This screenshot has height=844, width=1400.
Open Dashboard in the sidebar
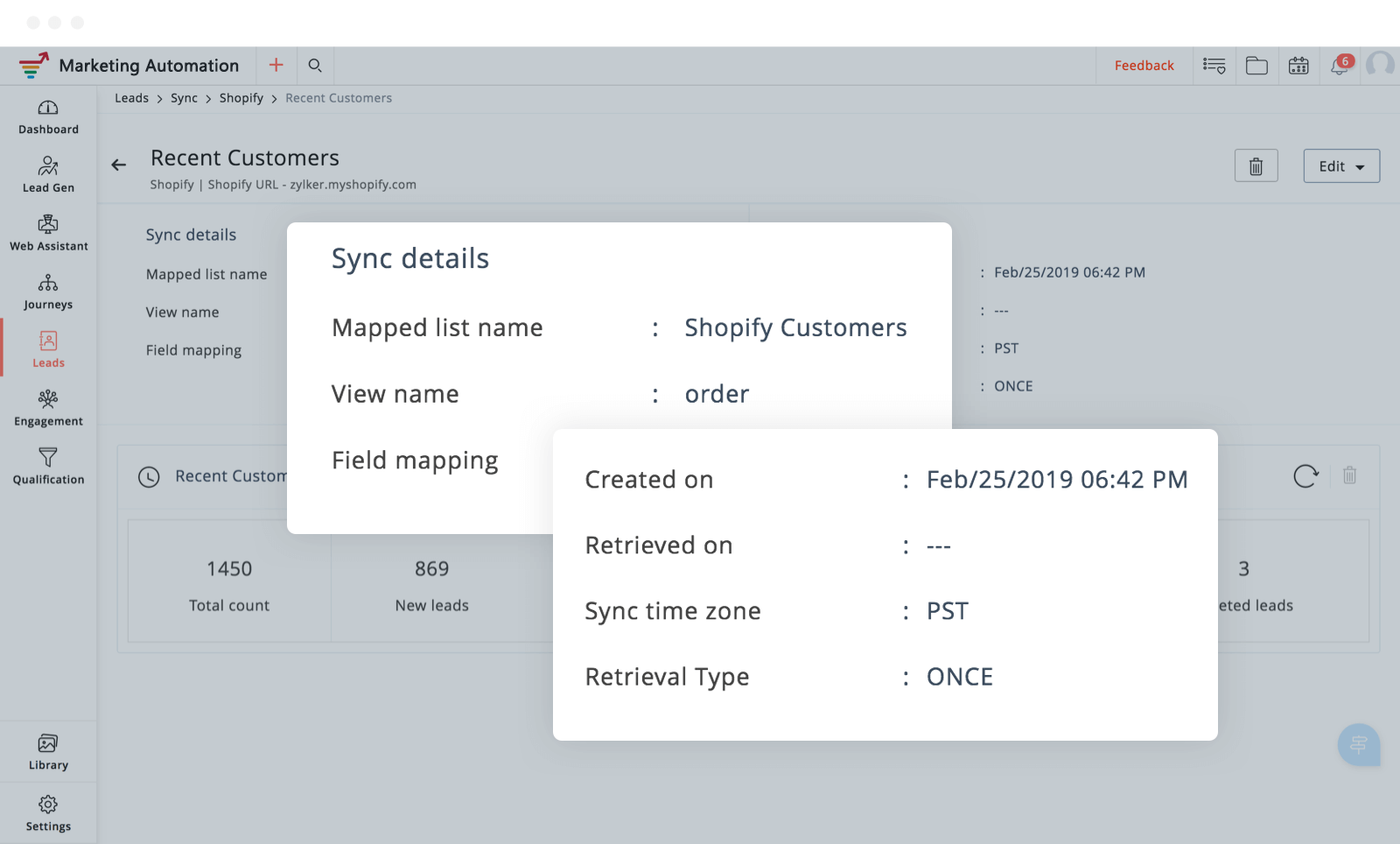pyautogui.click(x=48, y=117)
